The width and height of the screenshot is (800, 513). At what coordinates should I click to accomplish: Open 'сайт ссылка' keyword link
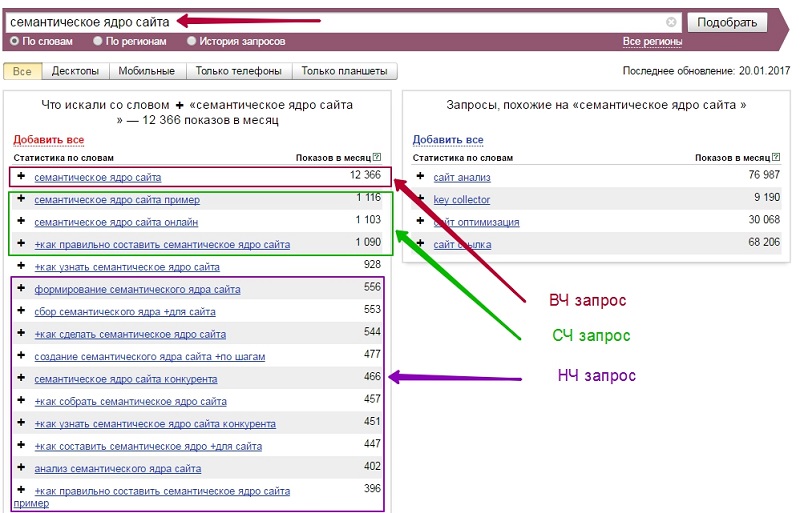[x=462, y=245]
